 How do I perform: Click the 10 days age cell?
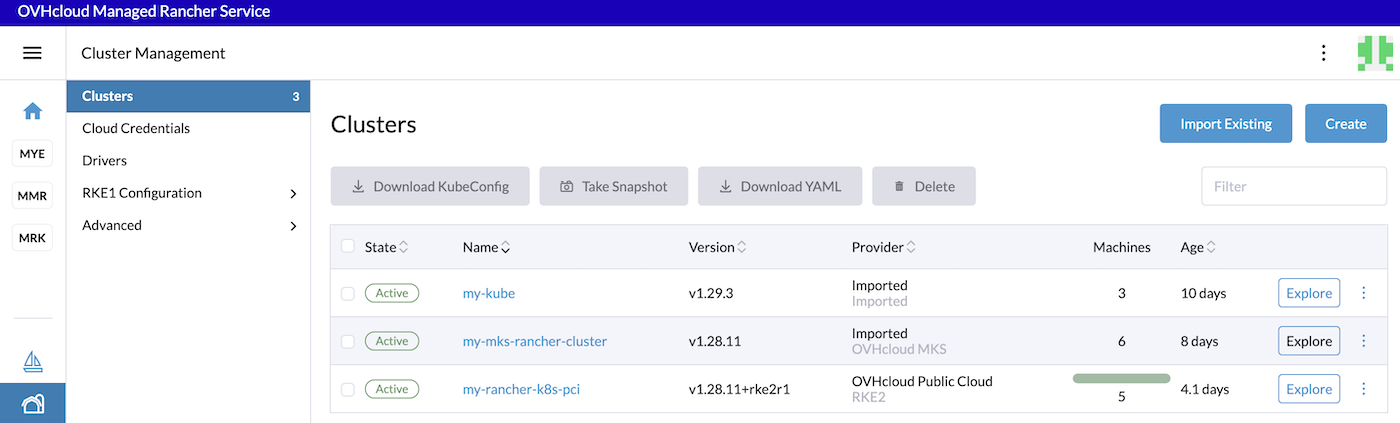click(1204, 294)
